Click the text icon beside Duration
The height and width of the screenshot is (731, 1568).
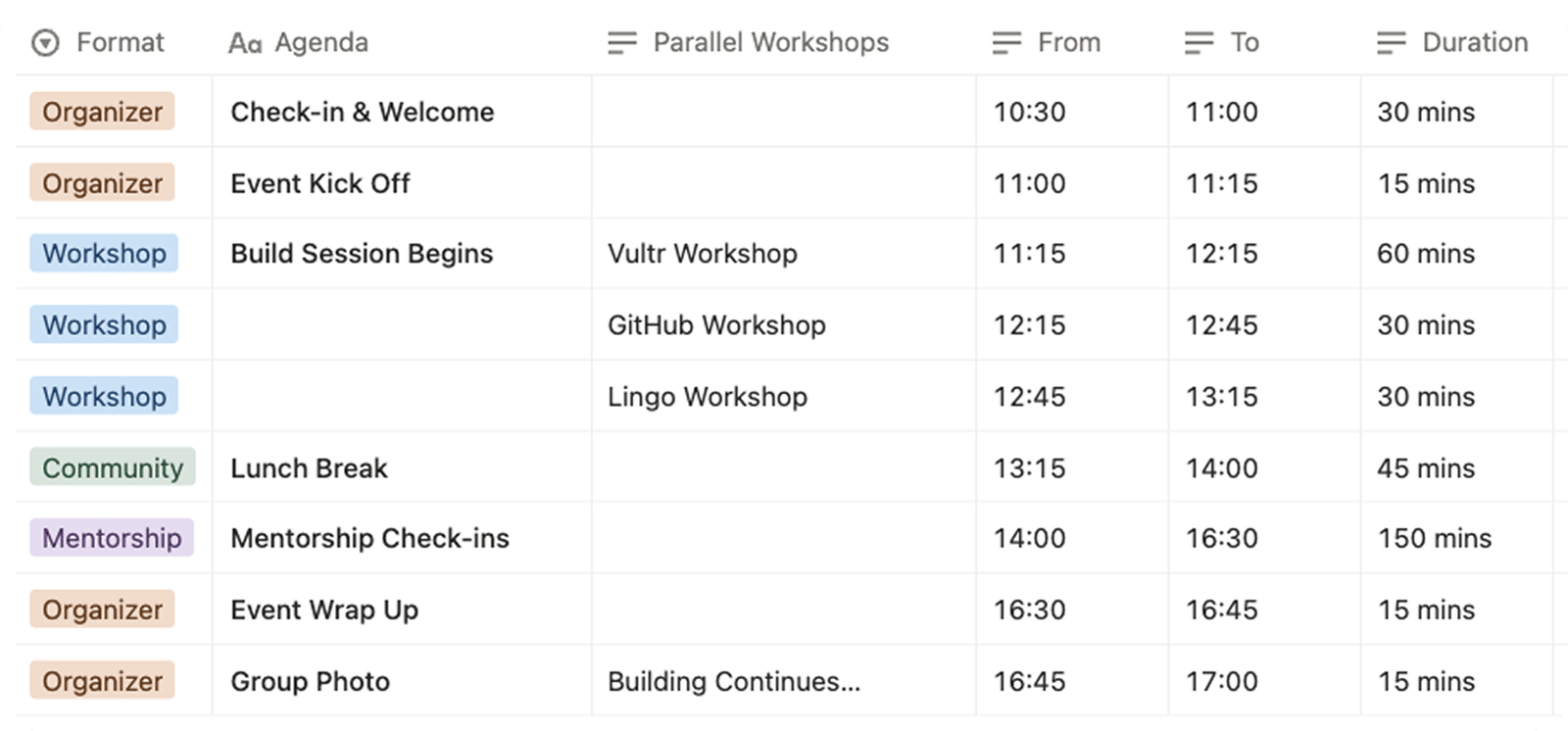(x=1391, y=43)
